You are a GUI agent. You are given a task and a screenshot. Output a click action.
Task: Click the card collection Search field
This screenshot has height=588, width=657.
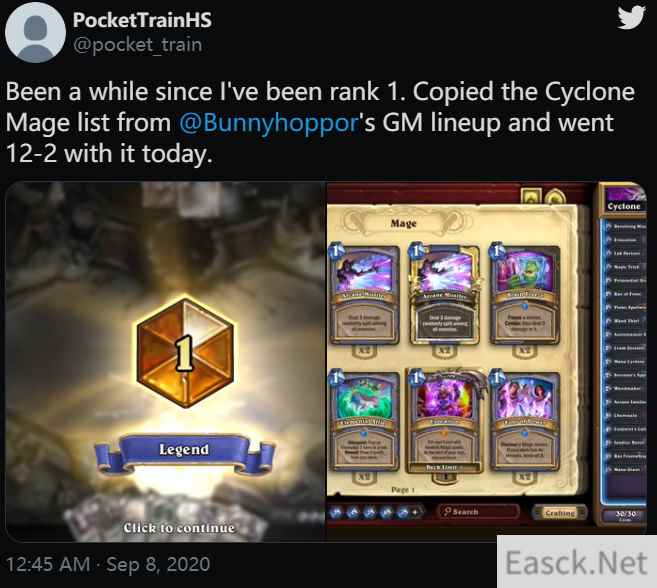(x=478, y=512)
